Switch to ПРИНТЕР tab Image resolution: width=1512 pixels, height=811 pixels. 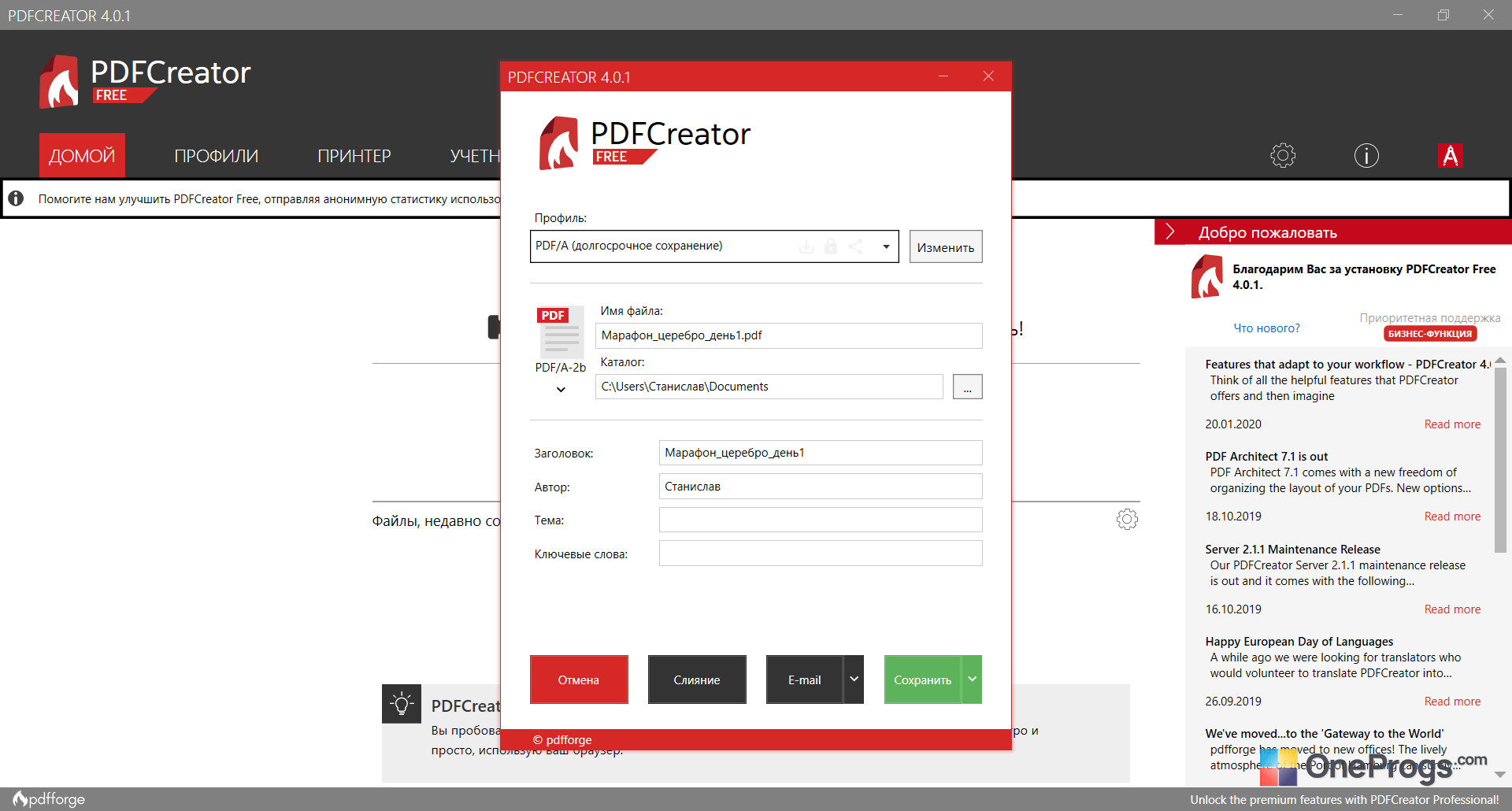[x=354, y=156]
